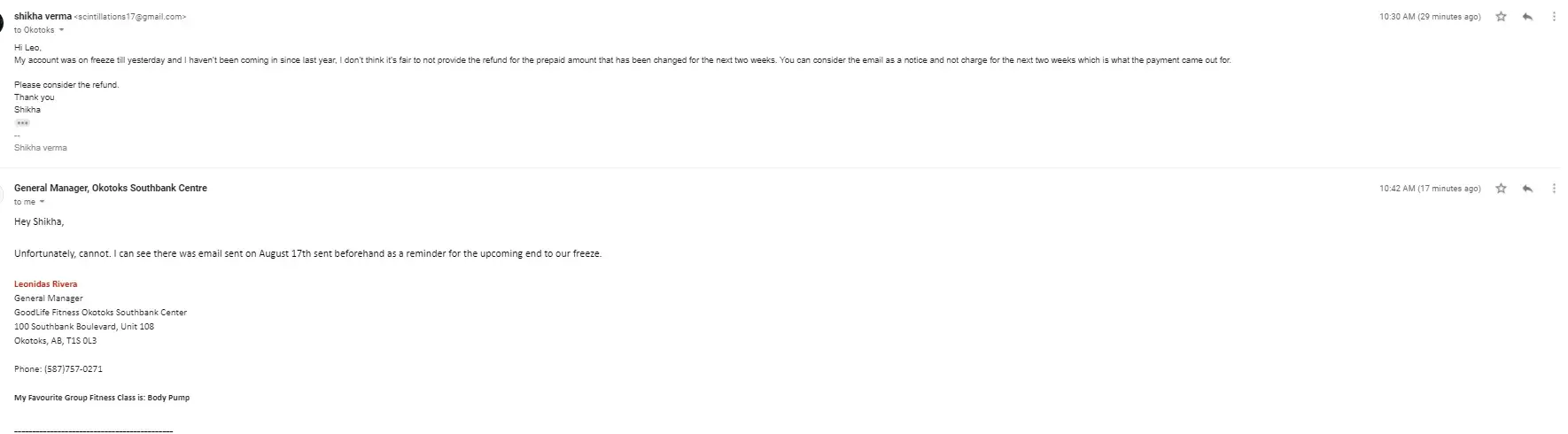
Task: Show trimmed content under Shikha's signature
Action: point(23,123)
